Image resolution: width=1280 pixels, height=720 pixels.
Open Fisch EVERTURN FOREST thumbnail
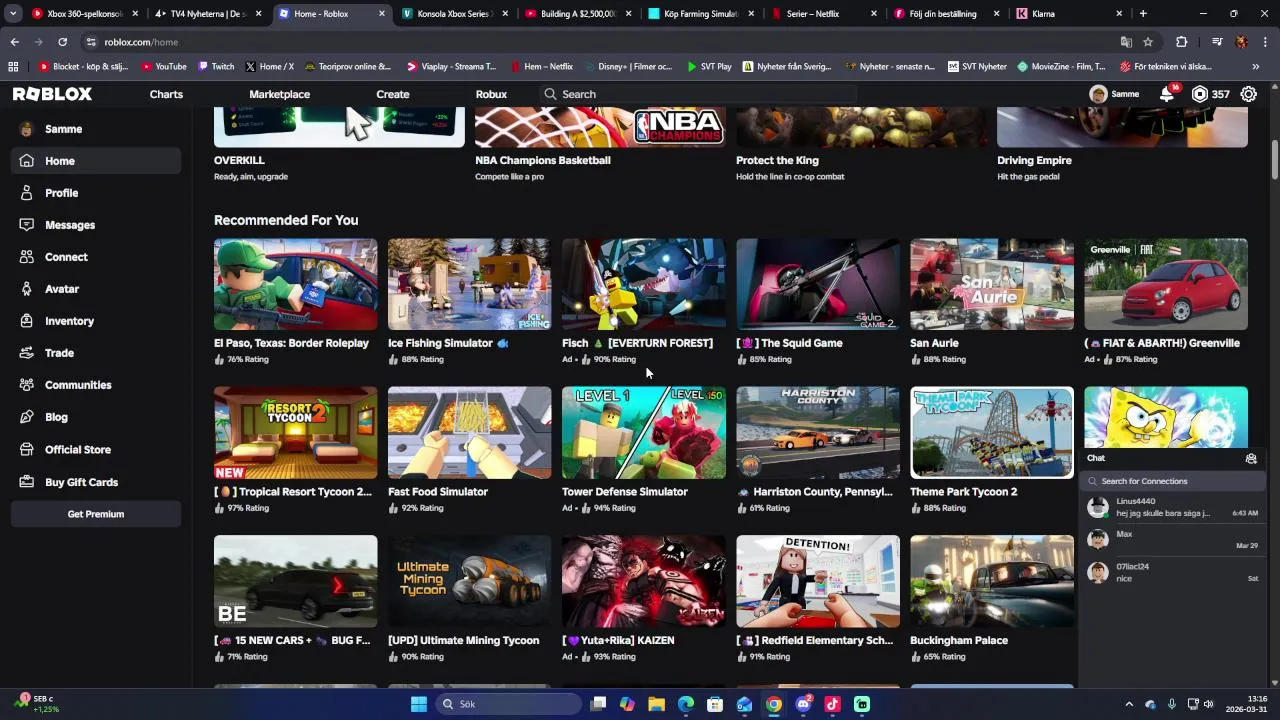(x=643, y=284)
